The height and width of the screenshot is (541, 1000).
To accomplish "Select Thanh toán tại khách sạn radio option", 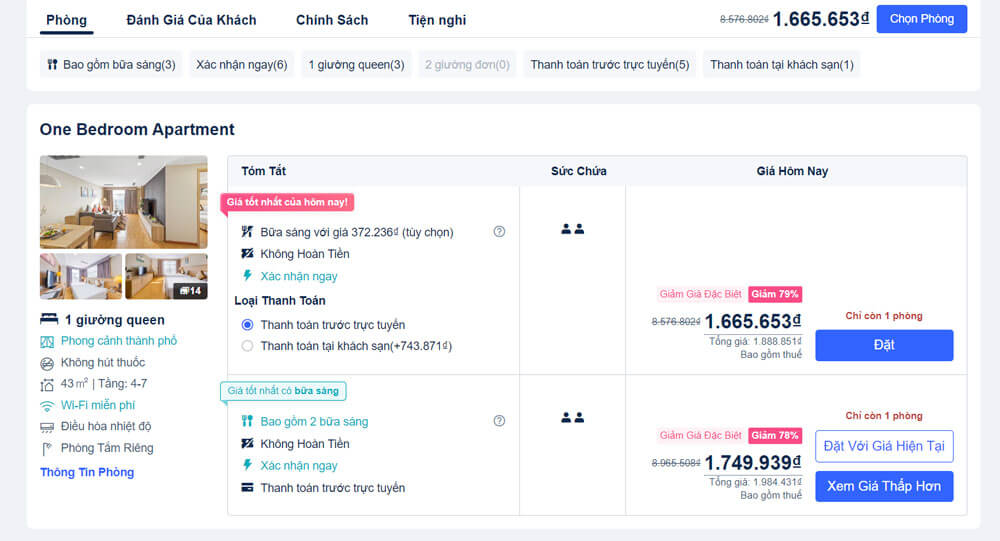I will coord(247,346).
